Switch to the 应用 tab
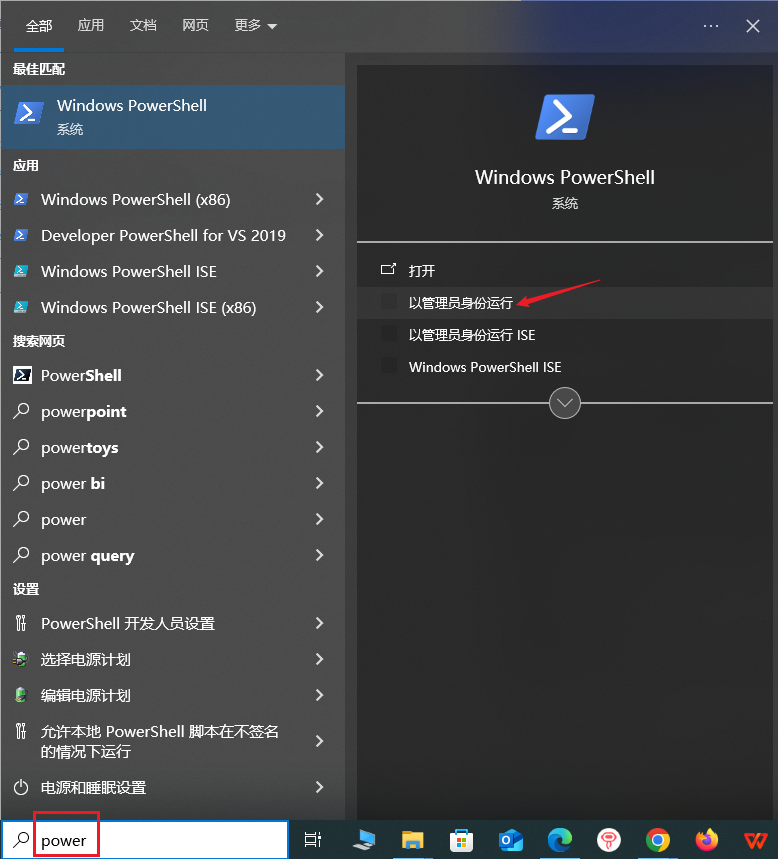 click(90, 25)
